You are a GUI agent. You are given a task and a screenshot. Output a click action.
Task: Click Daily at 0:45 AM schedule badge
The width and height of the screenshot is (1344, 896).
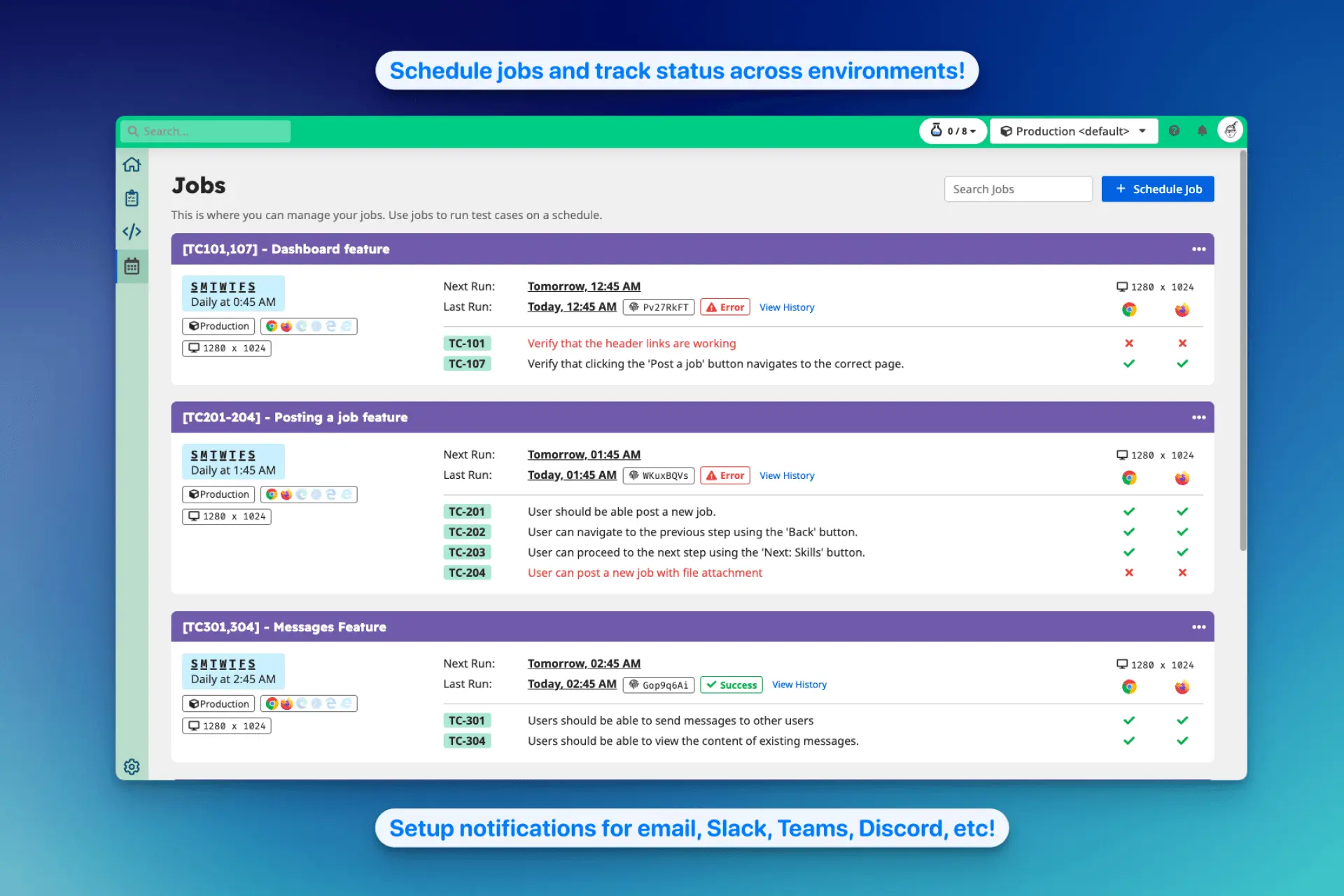pyautogui.click(x=233, y=294)
